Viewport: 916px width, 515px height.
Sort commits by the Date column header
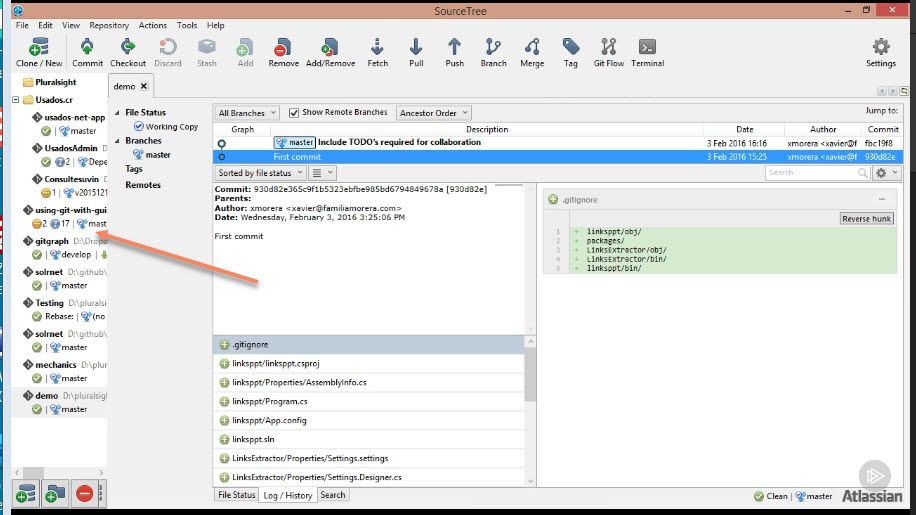coord(744,130)
